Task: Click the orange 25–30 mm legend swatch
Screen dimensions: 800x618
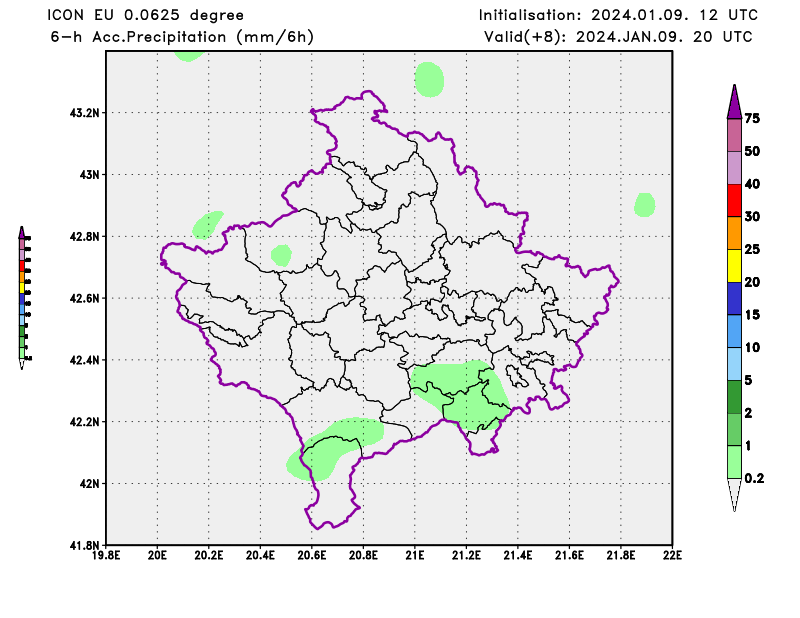Action: coord(734,233)
